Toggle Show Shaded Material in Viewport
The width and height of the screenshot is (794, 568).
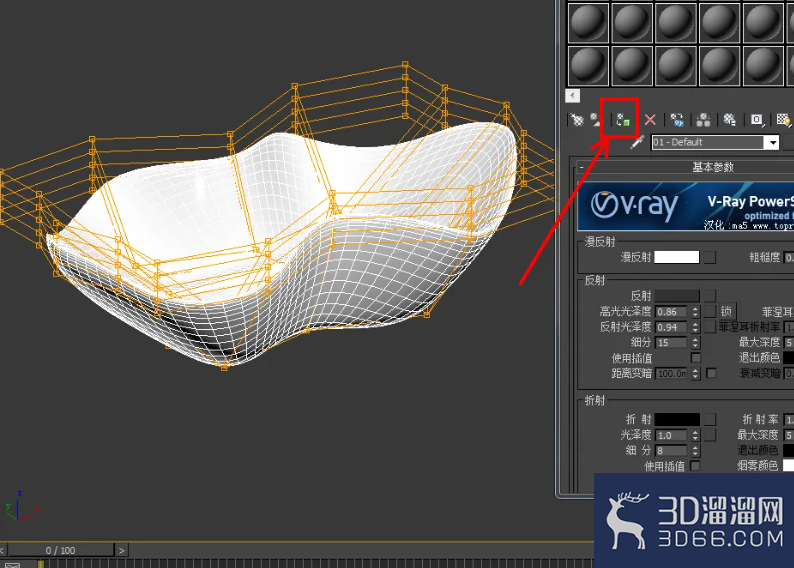pos(783,120)
